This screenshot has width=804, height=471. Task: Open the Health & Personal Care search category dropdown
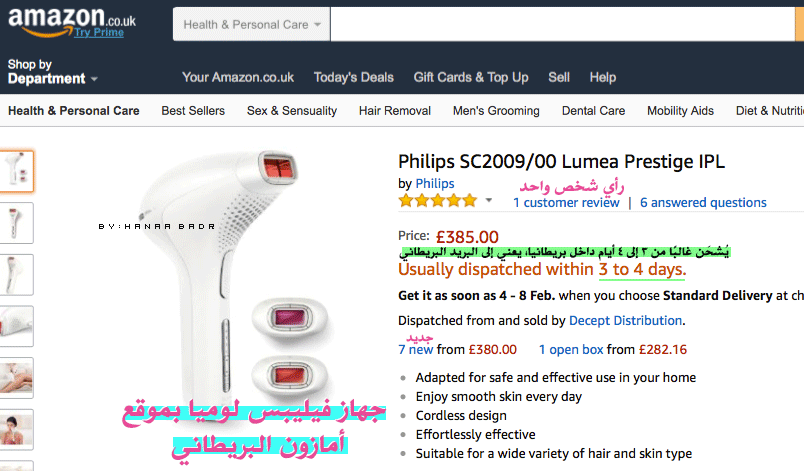251,24
